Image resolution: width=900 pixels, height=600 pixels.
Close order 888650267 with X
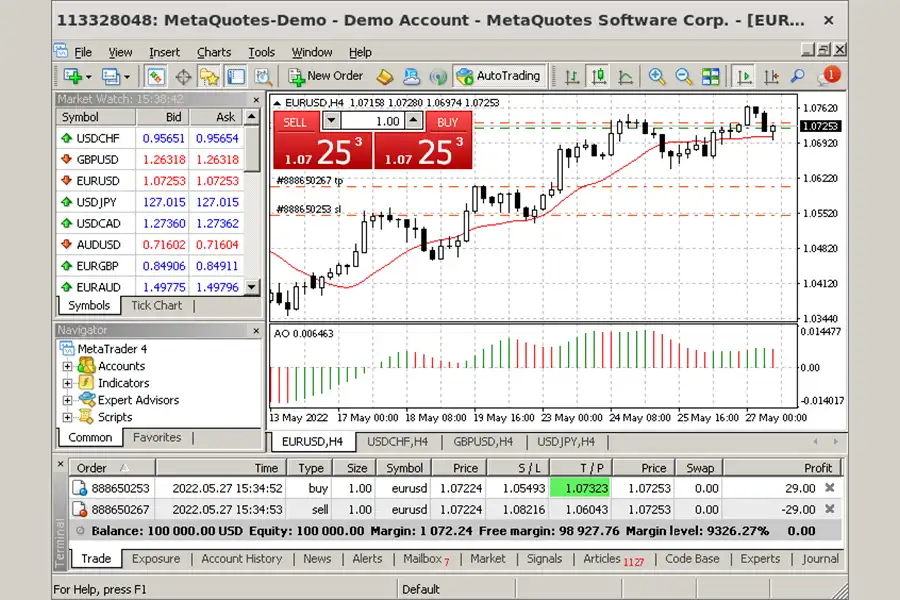point(829,509)
